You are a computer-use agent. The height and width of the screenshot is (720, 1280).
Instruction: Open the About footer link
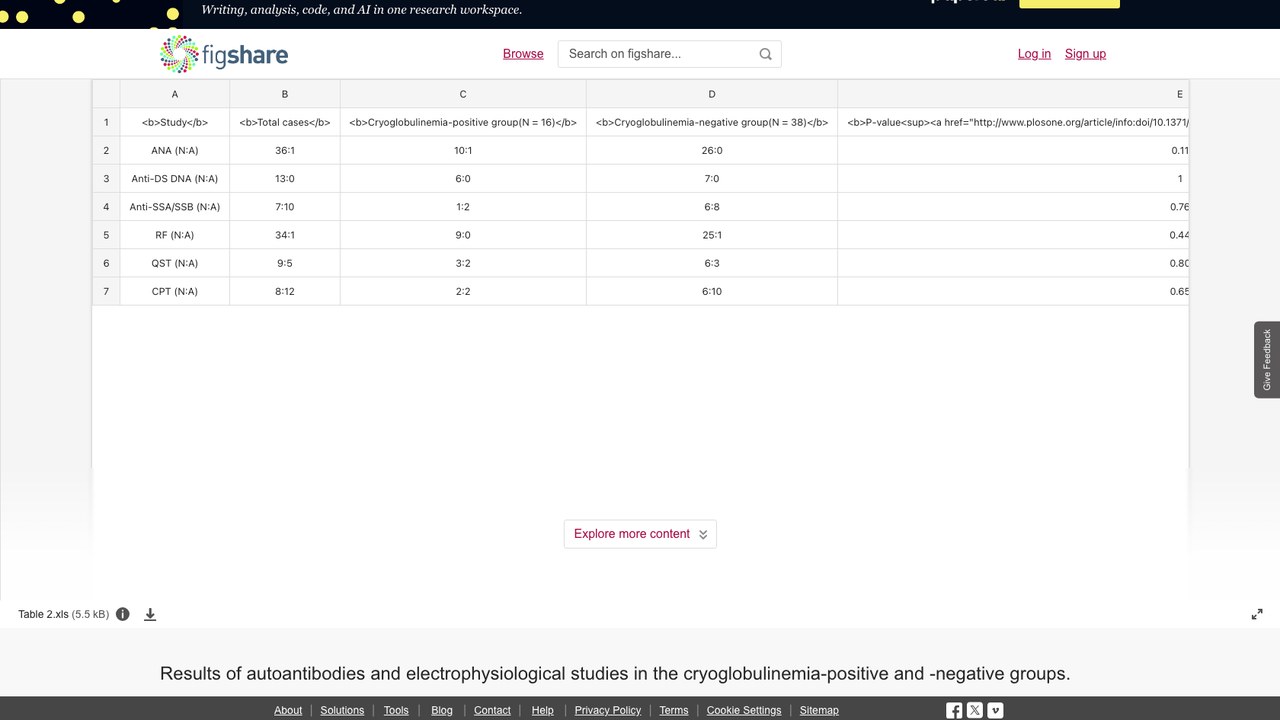[288, 710]
